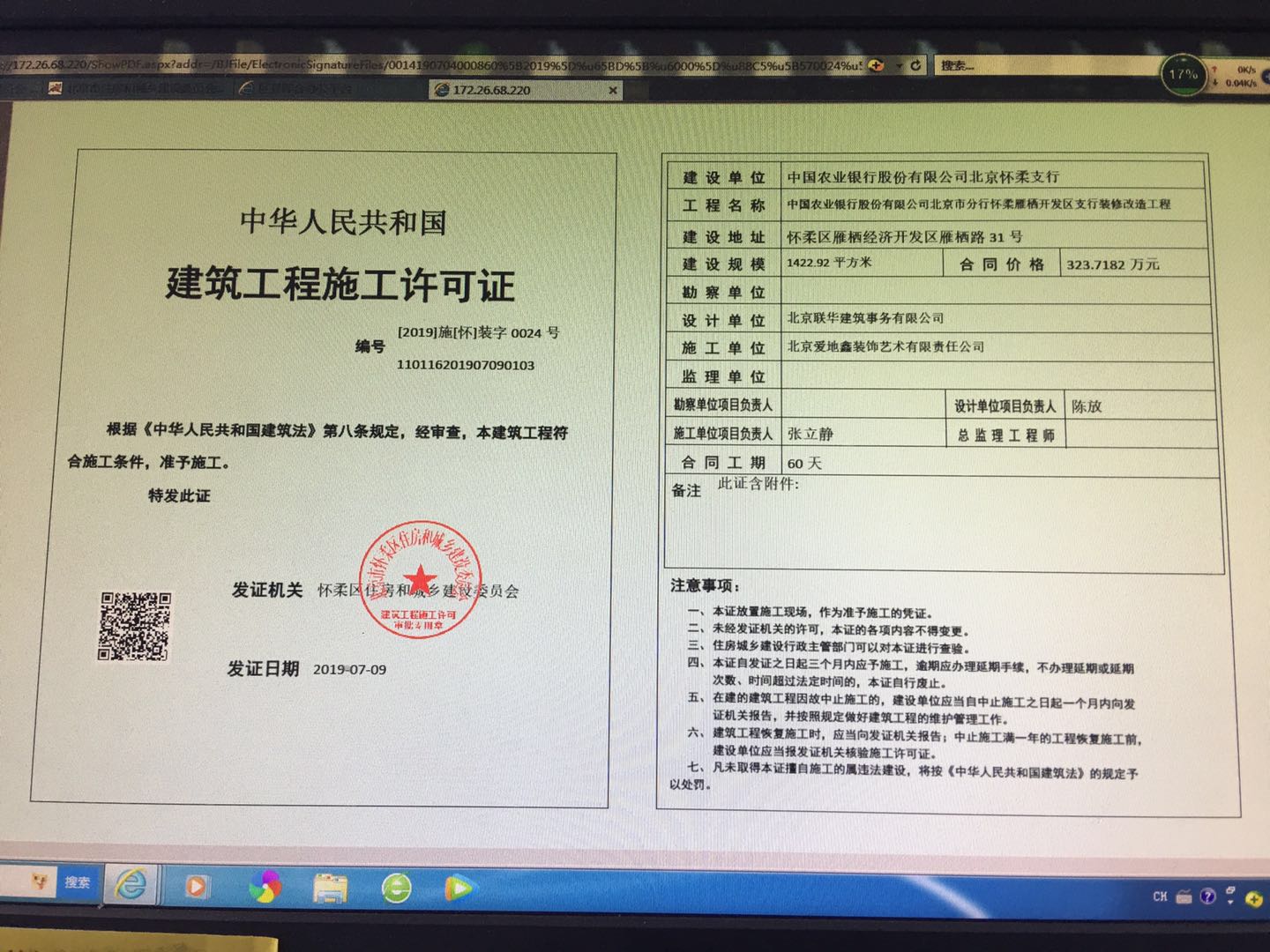Click permit number [2019]施[怀]装字 0024 号
Screen dimensions: 1270x952
(x=478, y=333)
